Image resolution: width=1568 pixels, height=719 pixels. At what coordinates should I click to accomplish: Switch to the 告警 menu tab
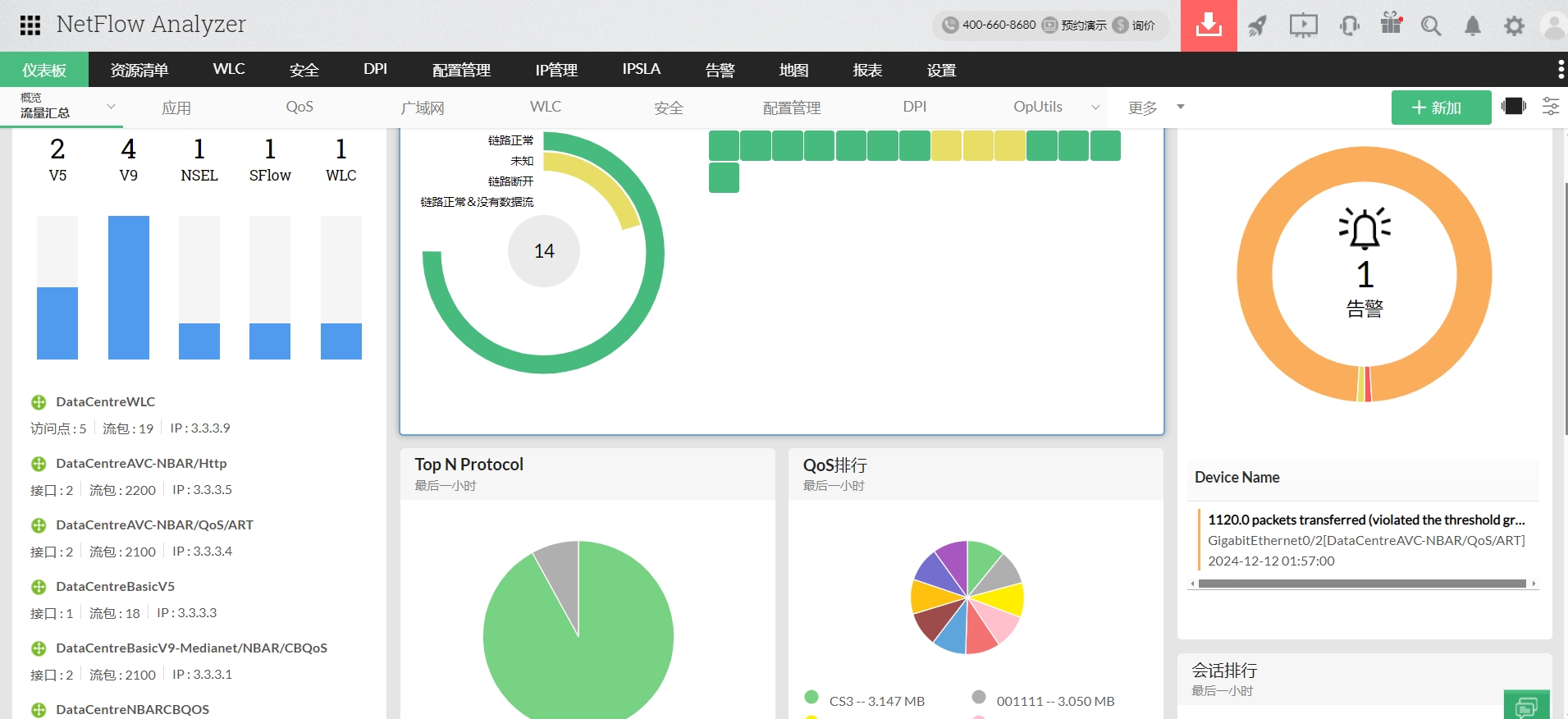click(x=720, y=70)
